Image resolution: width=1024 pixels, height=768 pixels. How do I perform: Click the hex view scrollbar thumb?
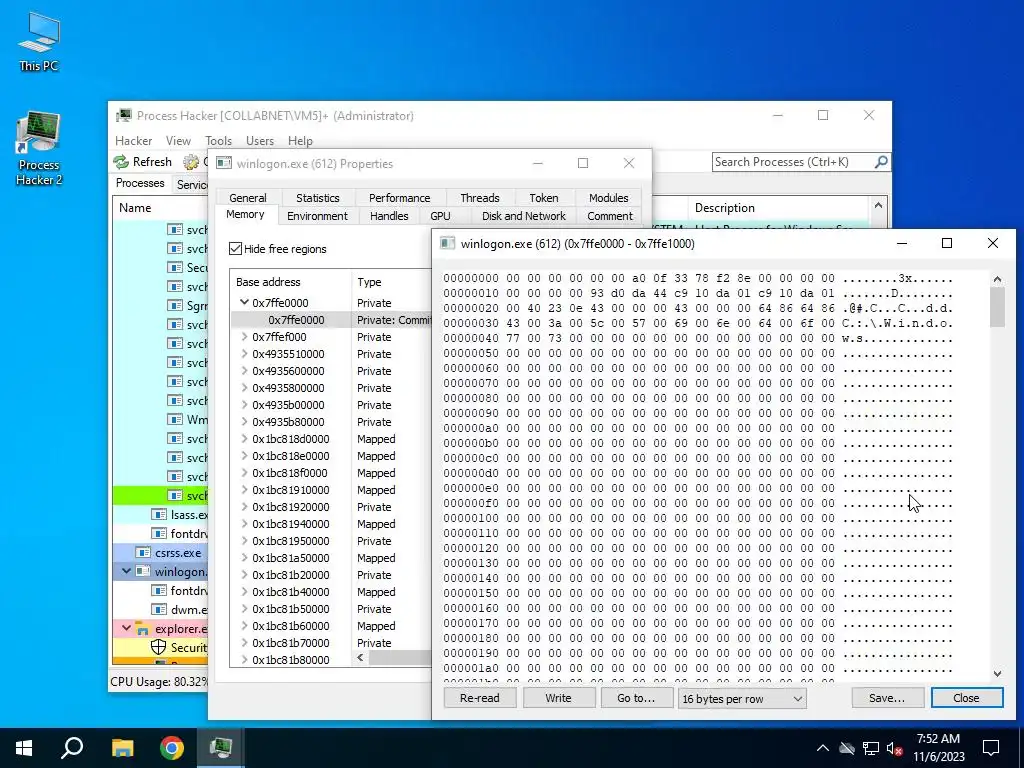(997, 307)
